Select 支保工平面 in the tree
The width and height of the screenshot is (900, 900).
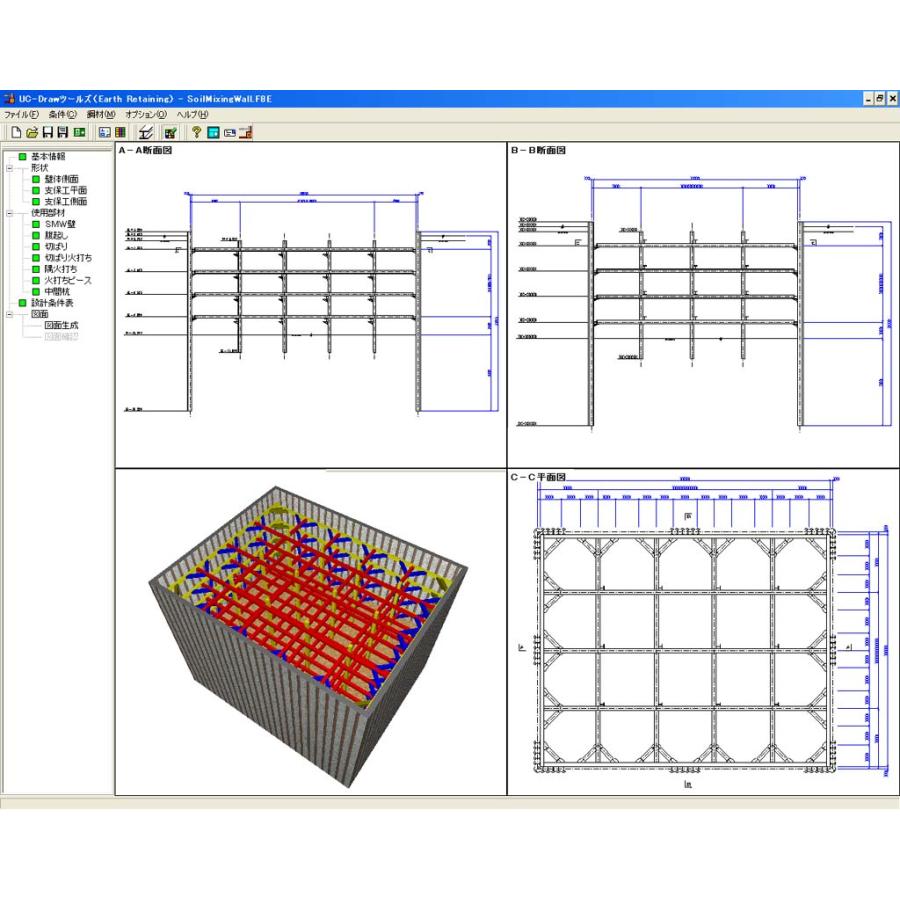click(66, 190)
